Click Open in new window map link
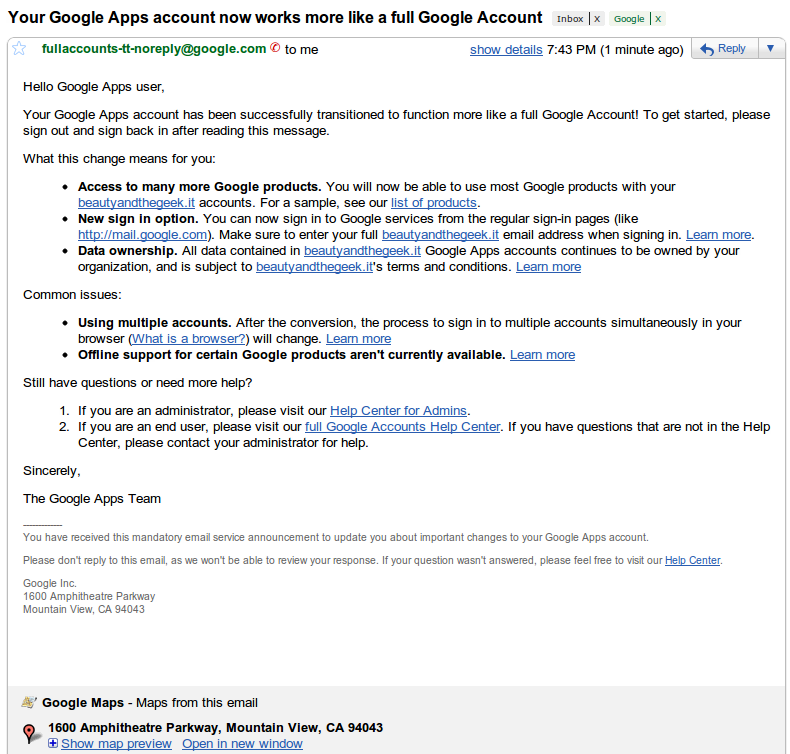Screen dimensions: 790x754 click(x=242, y=743)
